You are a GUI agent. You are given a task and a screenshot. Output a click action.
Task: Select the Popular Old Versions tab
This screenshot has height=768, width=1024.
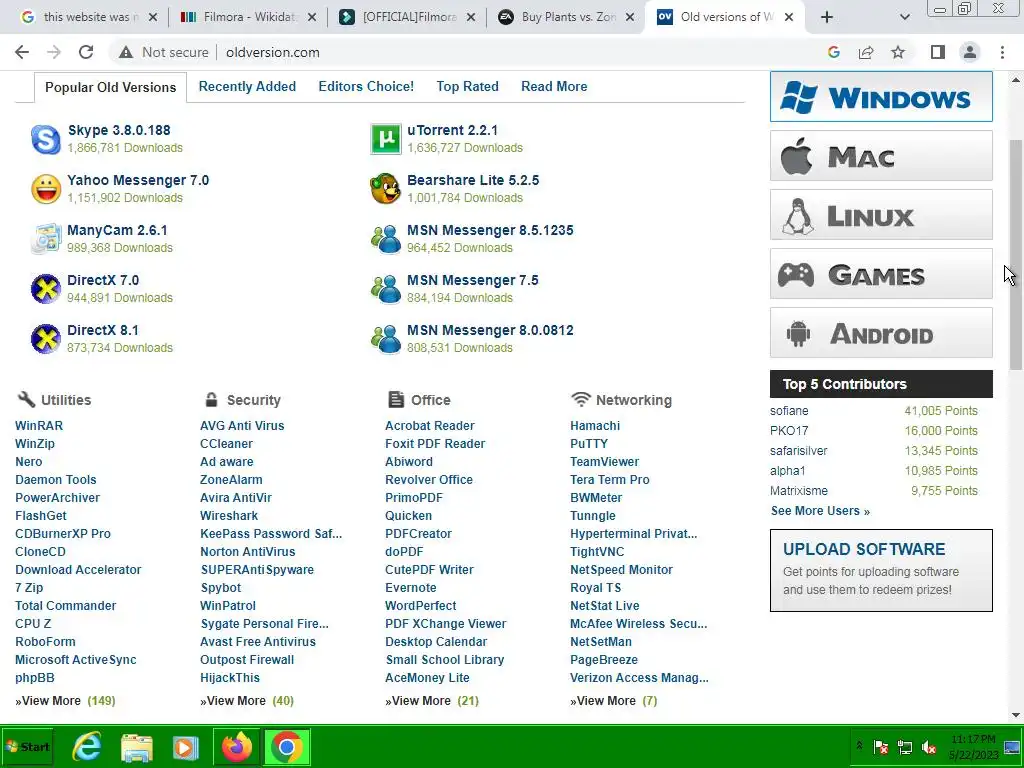click(110, 88)
